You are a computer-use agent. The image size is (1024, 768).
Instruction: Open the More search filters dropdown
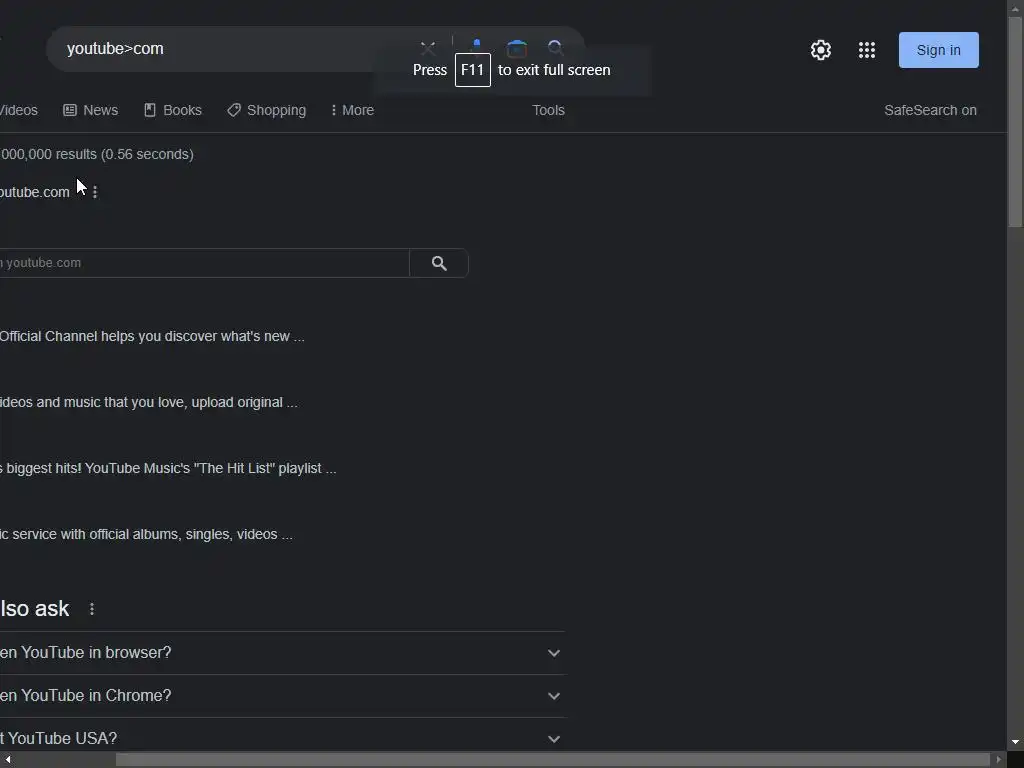352,110
